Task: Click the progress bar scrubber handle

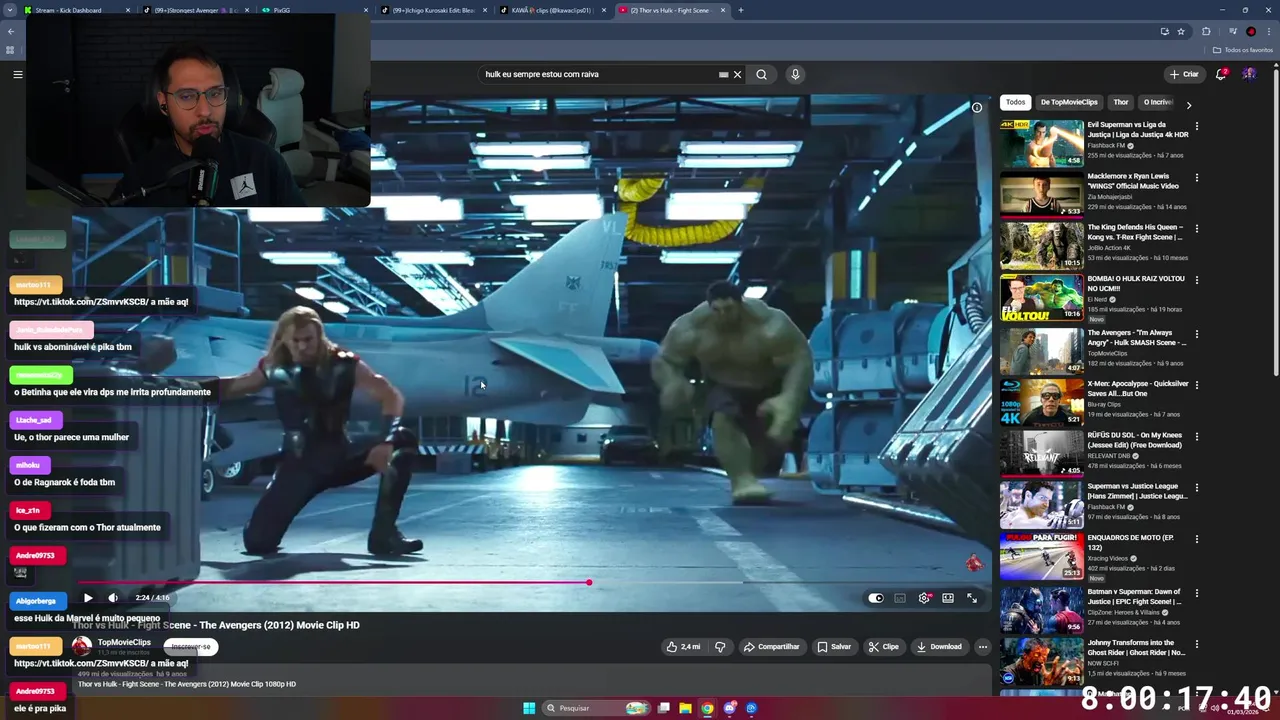Action: coord(589,582)
